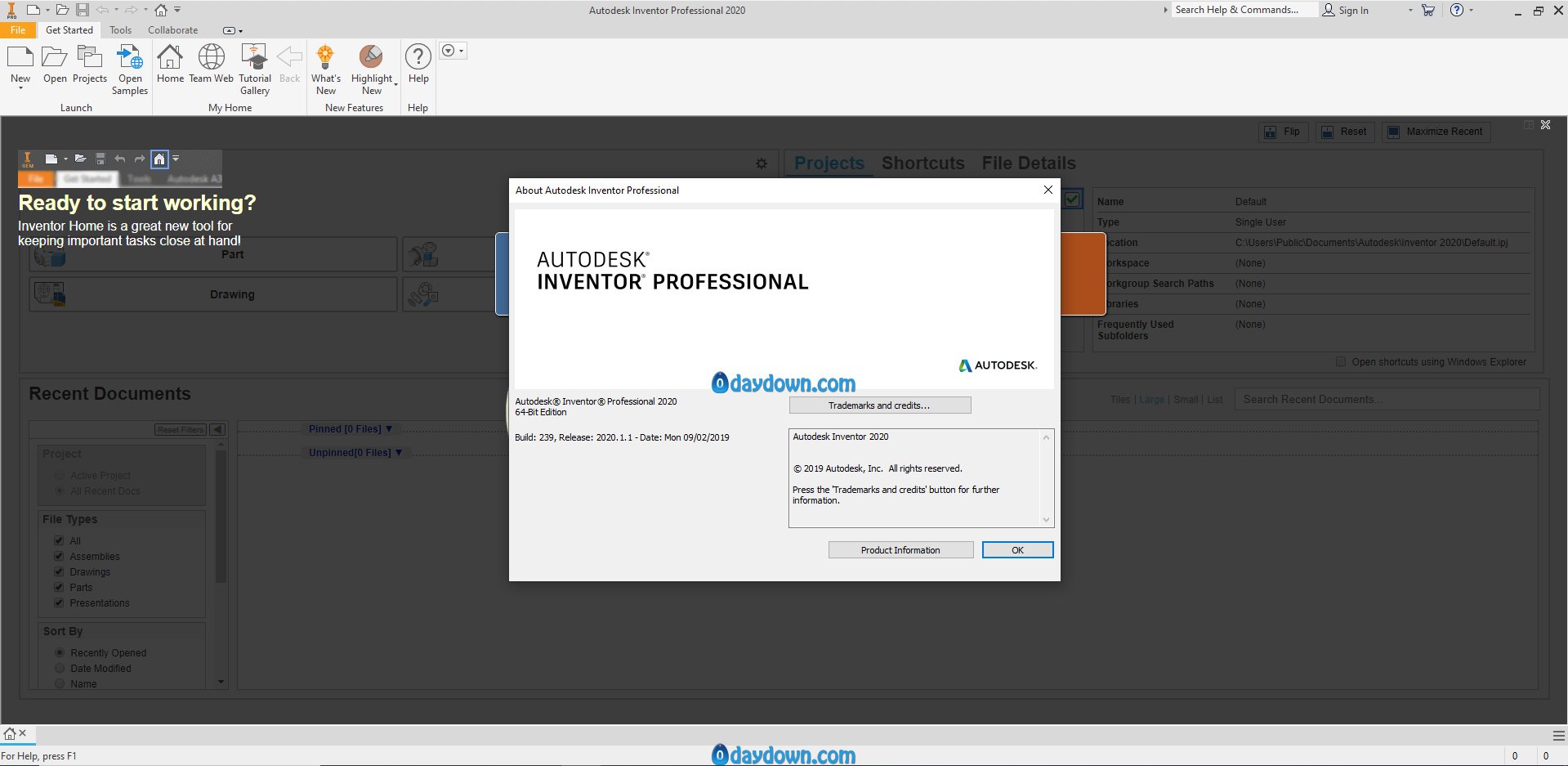Click quick access Home icon
The width and height of the screenshot is (1568, 766).
click(x=161, y=10)
